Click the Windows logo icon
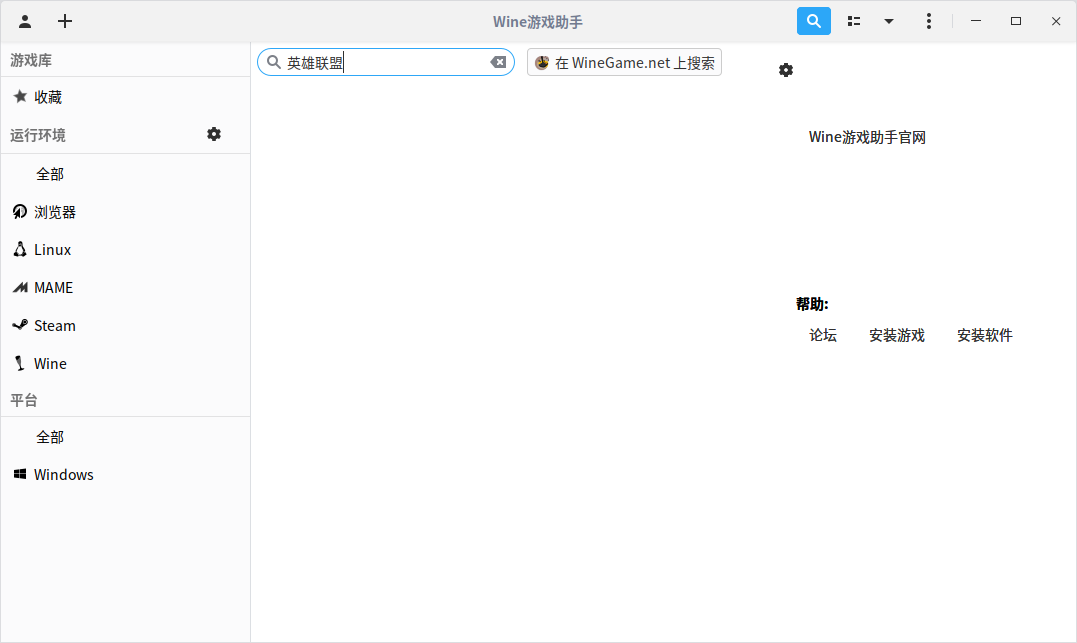The height and width of the screenshot is (643, 1077). point(20,474)
